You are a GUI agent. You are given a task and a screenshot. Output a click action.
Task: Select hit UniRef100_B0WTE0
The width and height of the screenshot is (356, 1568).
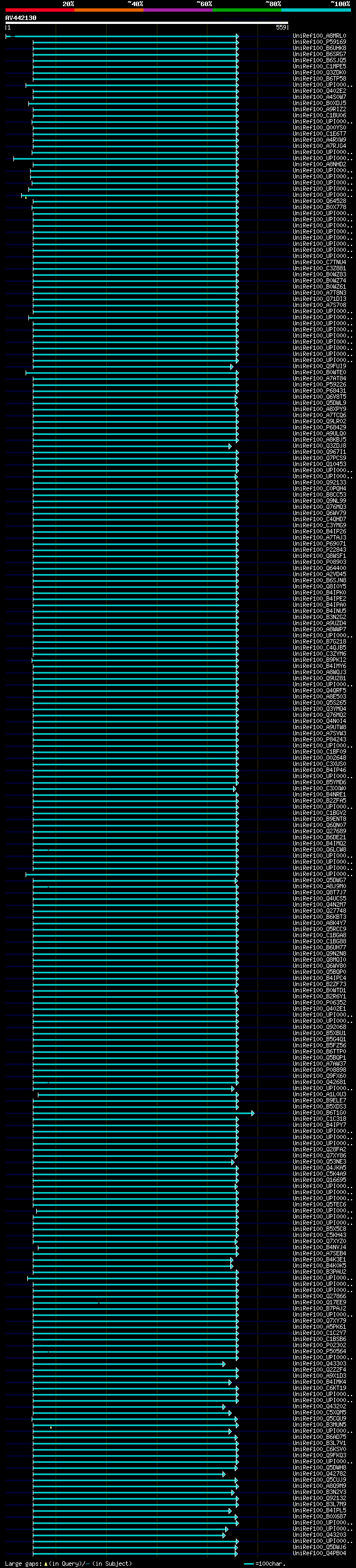click(319, 373)
